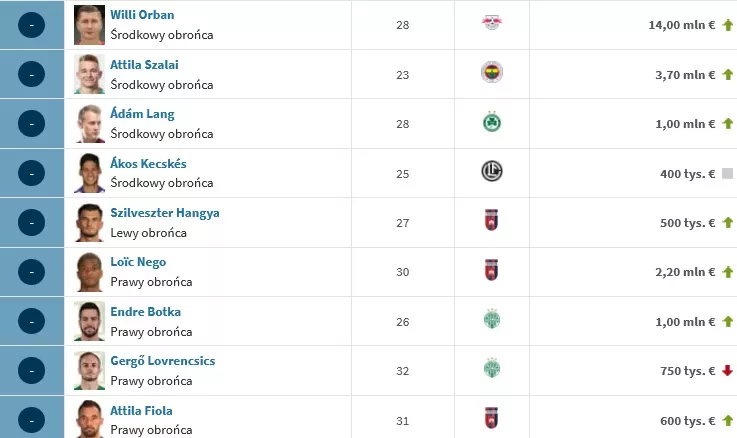The image size is (737, 438).
Task: Open Willi Orban player profile
Action: click(142, 15)
